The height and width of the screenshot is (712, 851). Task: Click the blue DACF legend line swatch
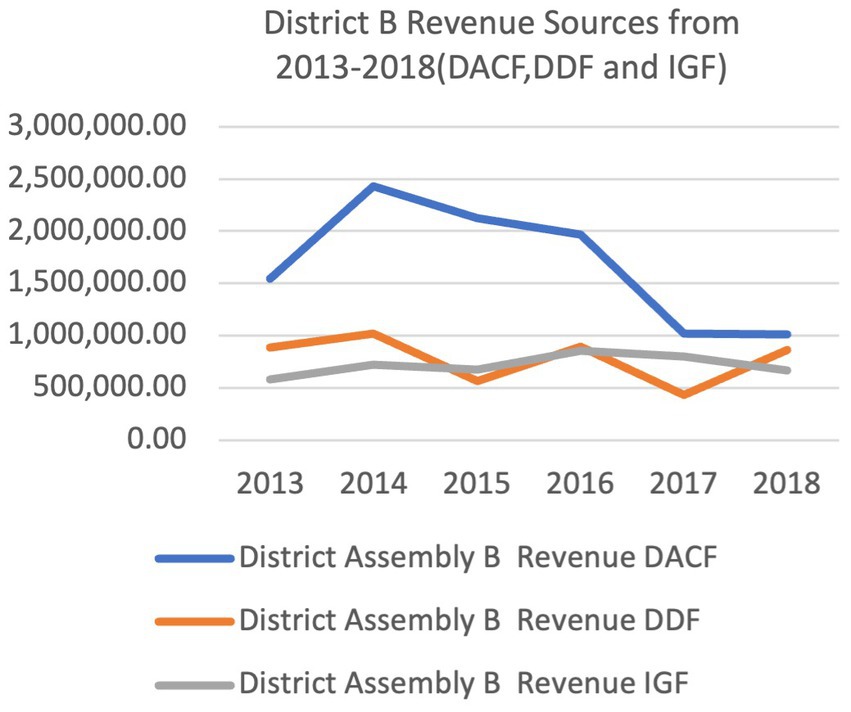pos(194,558)
